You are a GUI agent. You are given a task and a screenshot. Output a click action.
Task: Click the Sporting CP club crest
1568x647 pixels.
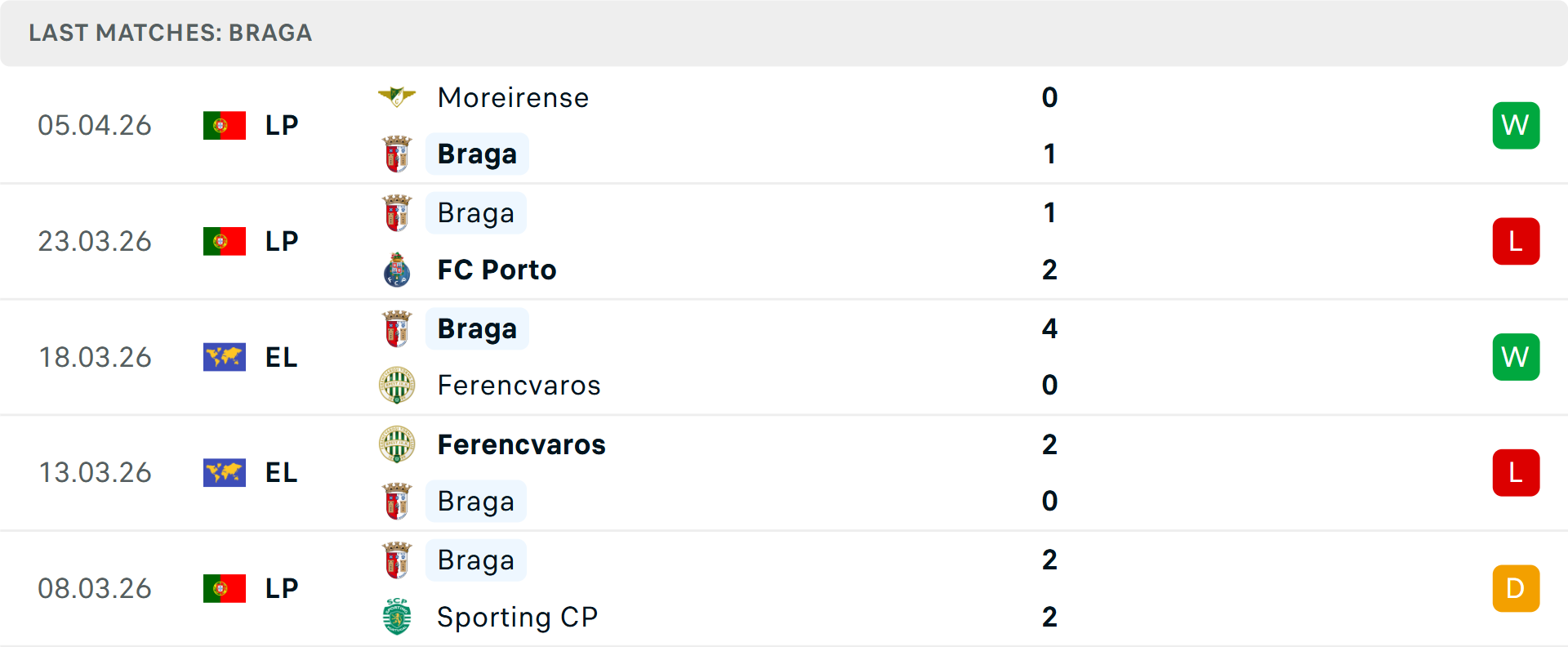coord(397,617)
